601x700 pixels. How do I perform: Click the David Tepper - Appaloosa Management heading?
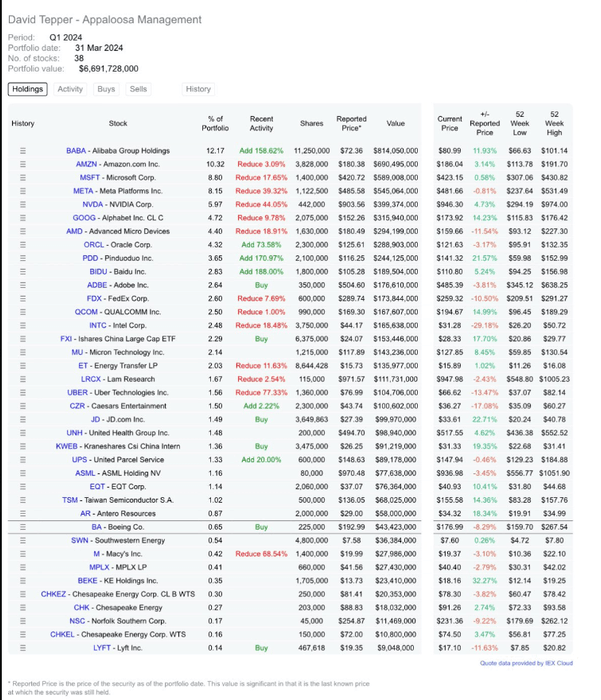[x=105, y=20]
